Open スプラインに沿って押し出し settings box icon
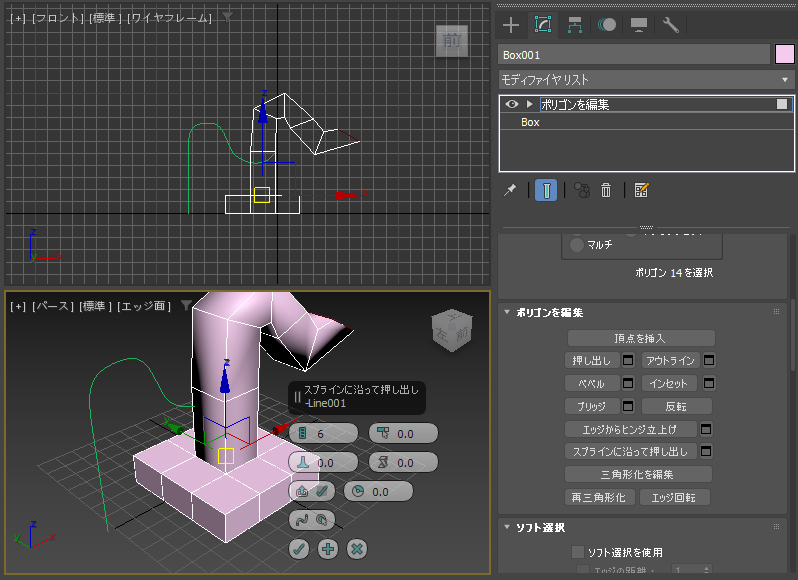Viewport: 798px width, 580px height. (x=706, y=451)
